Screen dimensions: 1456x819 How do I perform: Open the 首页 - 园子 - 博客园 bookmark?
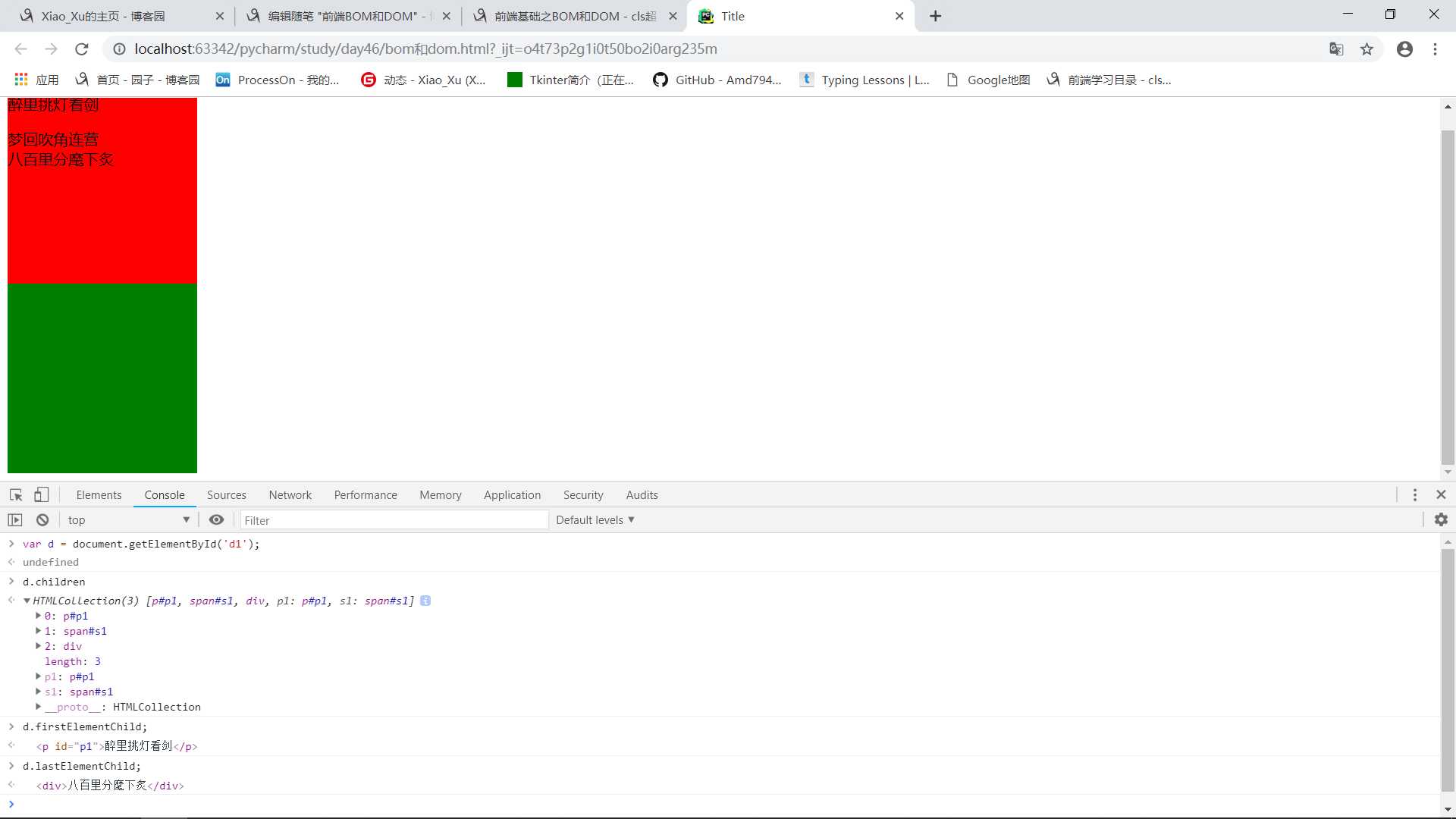click(137, 80)
